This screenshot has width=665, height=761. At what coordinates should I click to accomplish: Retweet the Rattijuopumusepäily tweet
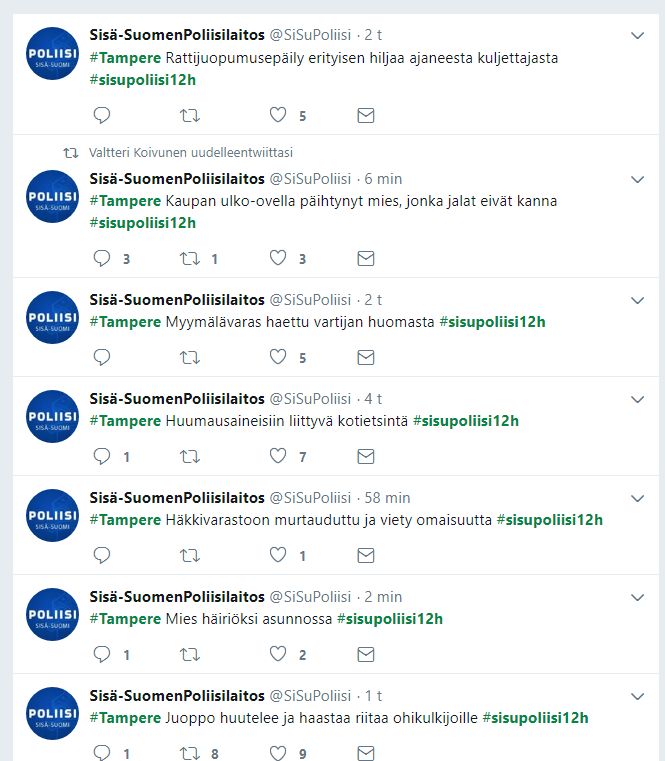[x=190, y=116]
